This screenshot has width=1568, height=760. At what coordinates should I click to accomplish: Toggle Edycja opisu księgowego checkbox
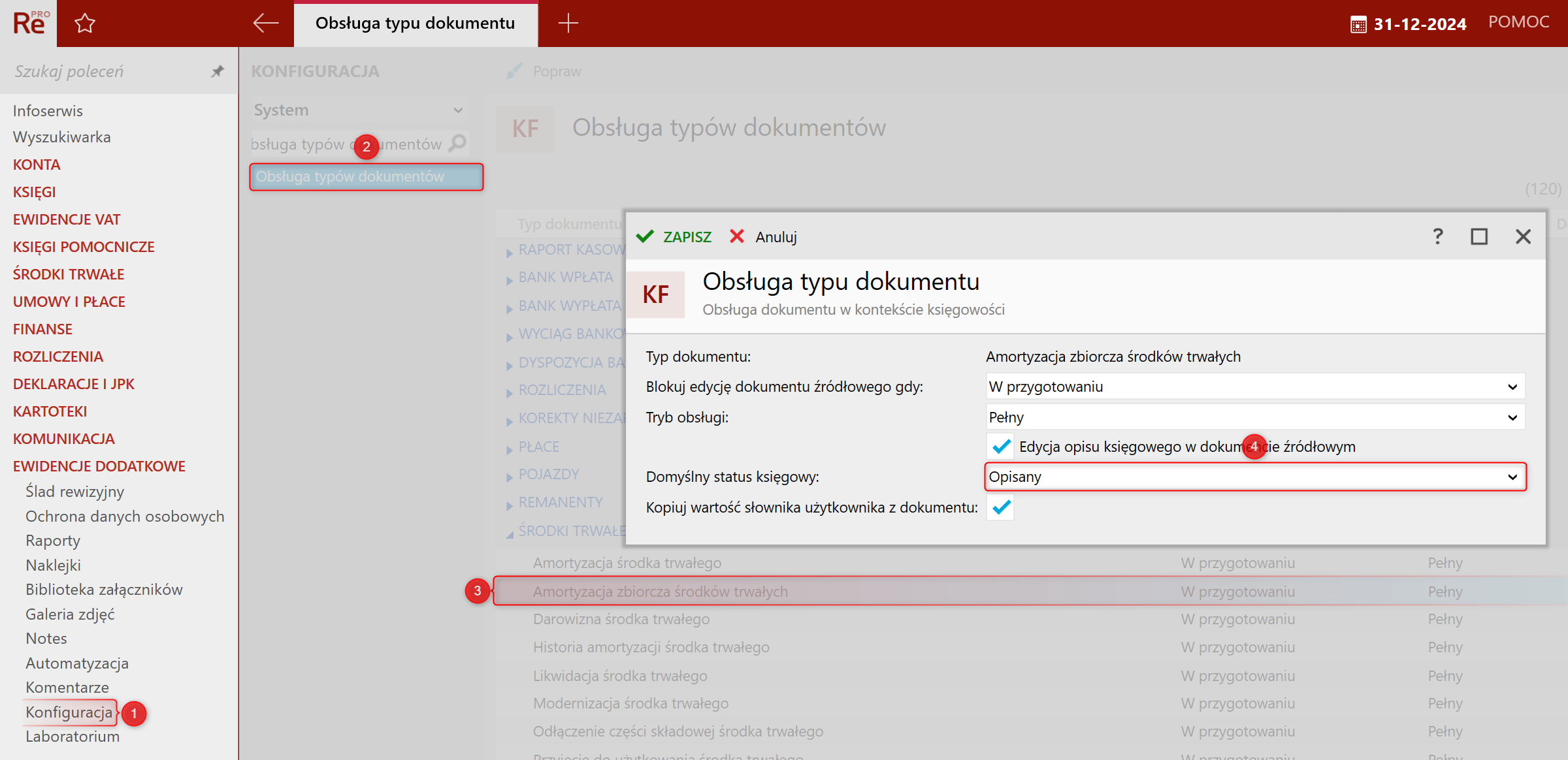(1001, 447)
